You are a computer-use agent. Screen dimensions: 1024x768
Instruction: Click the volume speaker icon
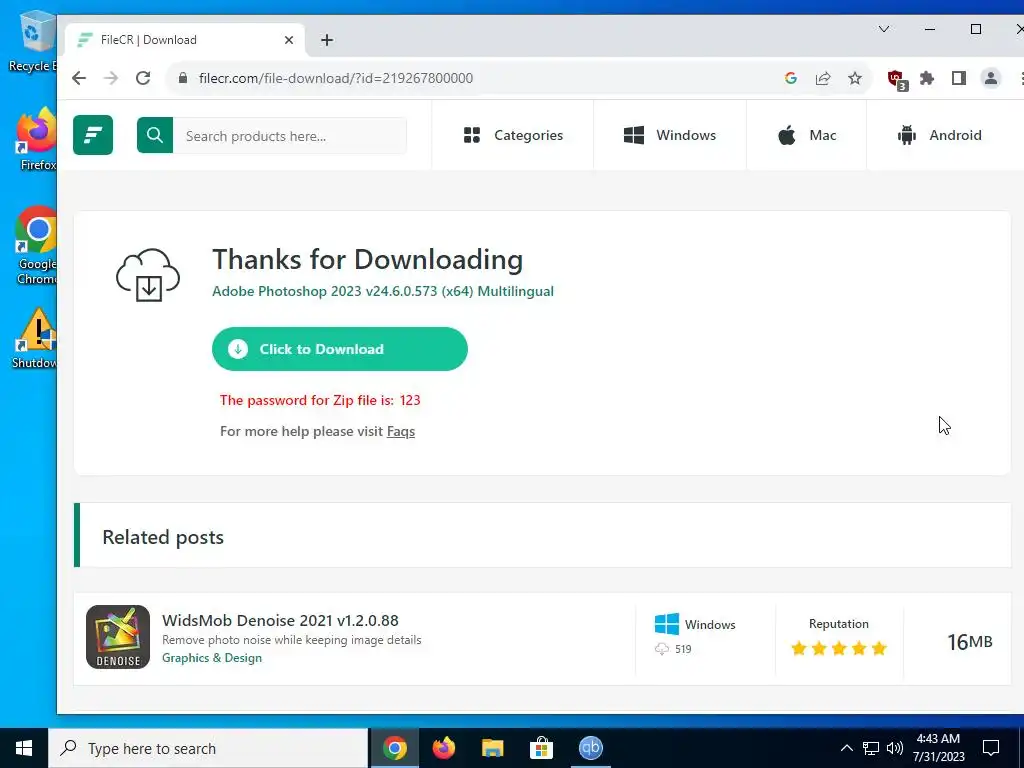click(895, 748)
